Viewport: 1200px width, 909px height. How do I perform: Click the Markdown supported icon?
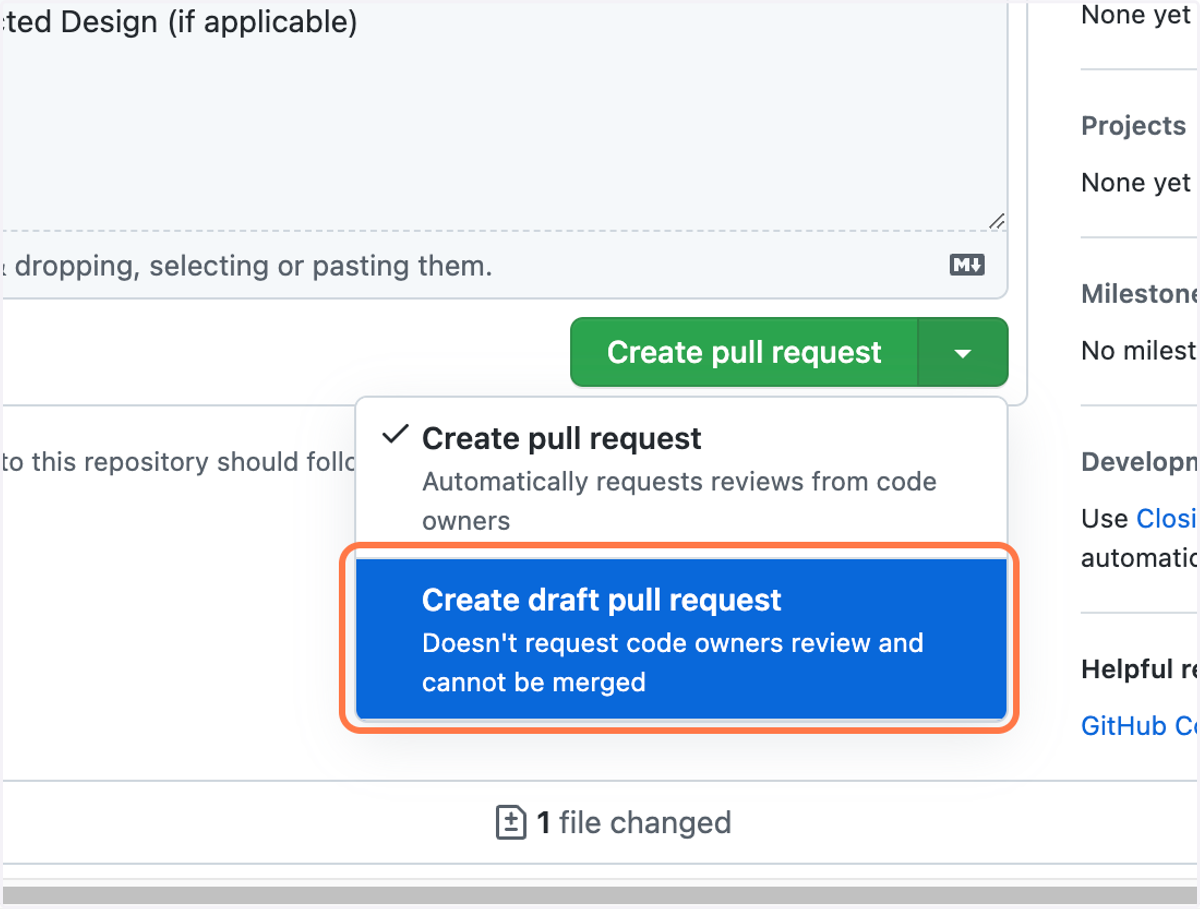click(x=967, y=265)
